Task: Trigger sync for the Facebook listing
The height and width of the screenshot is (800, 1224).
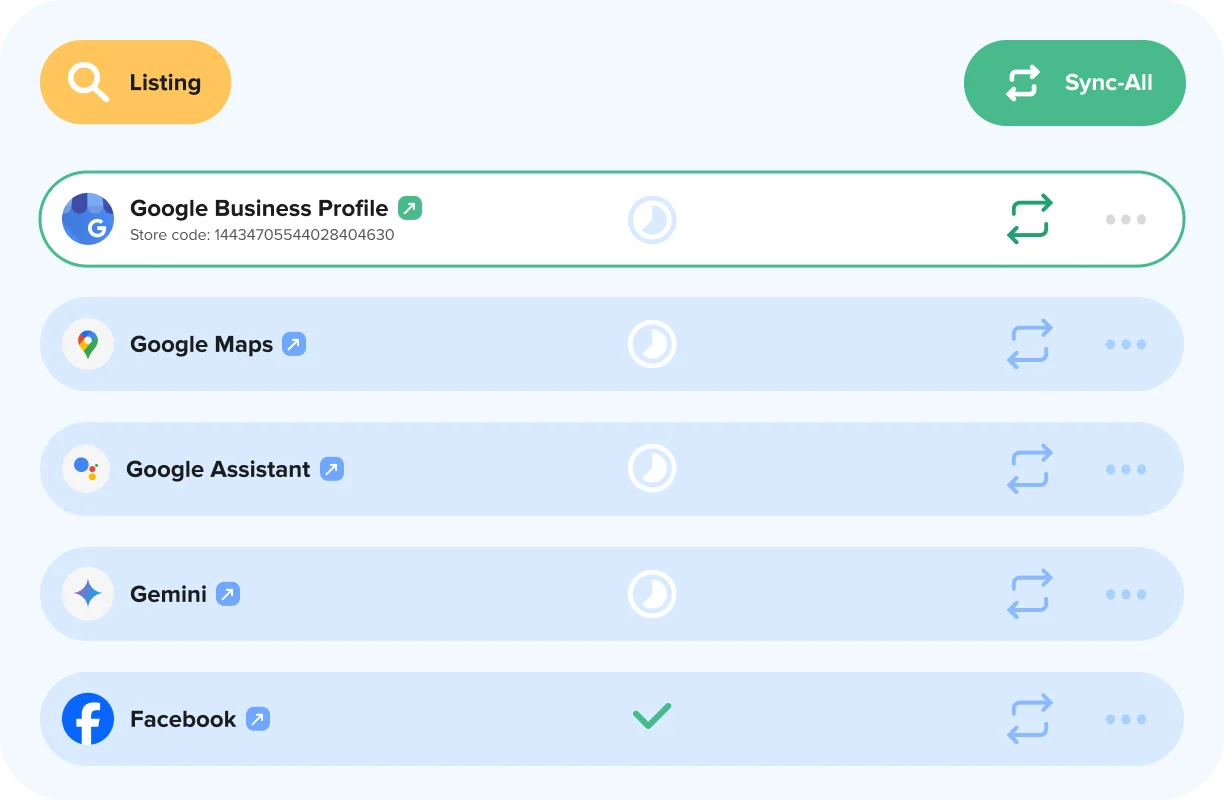Action: [1029, 718]
